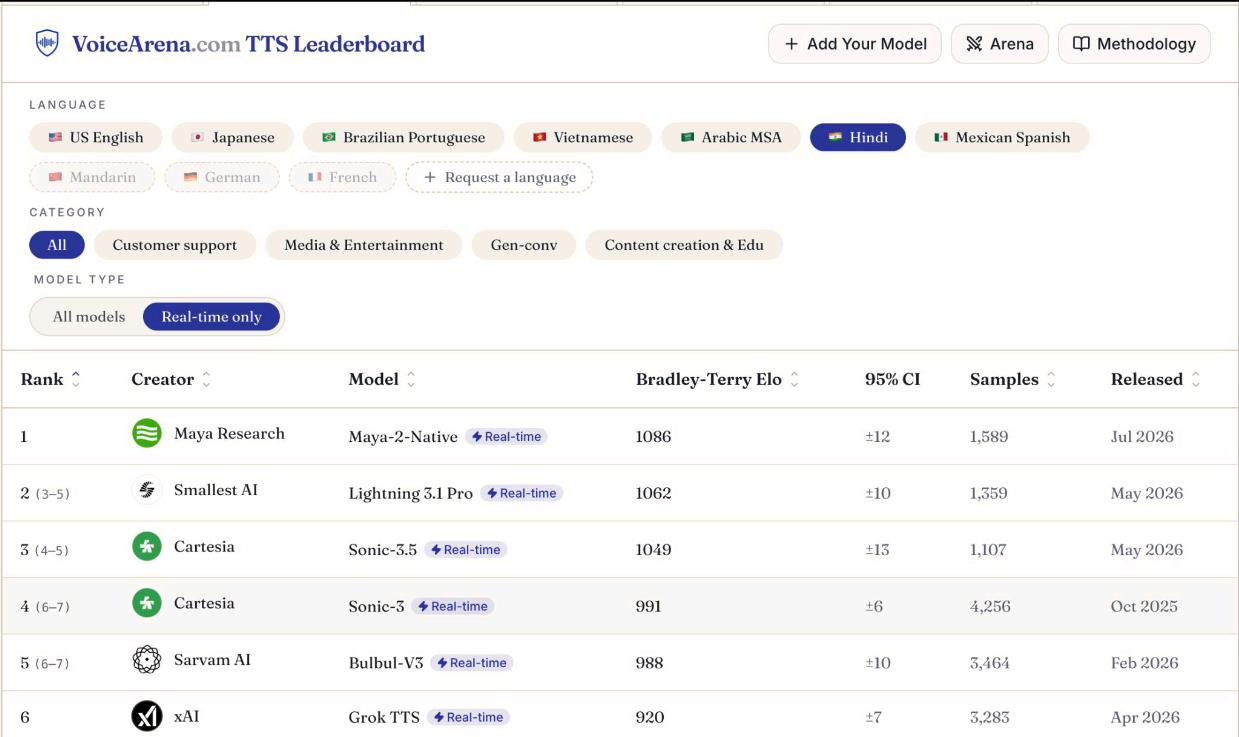Select the Hindi language filter
Viewport: 1239px width, 737px height.
858,137
